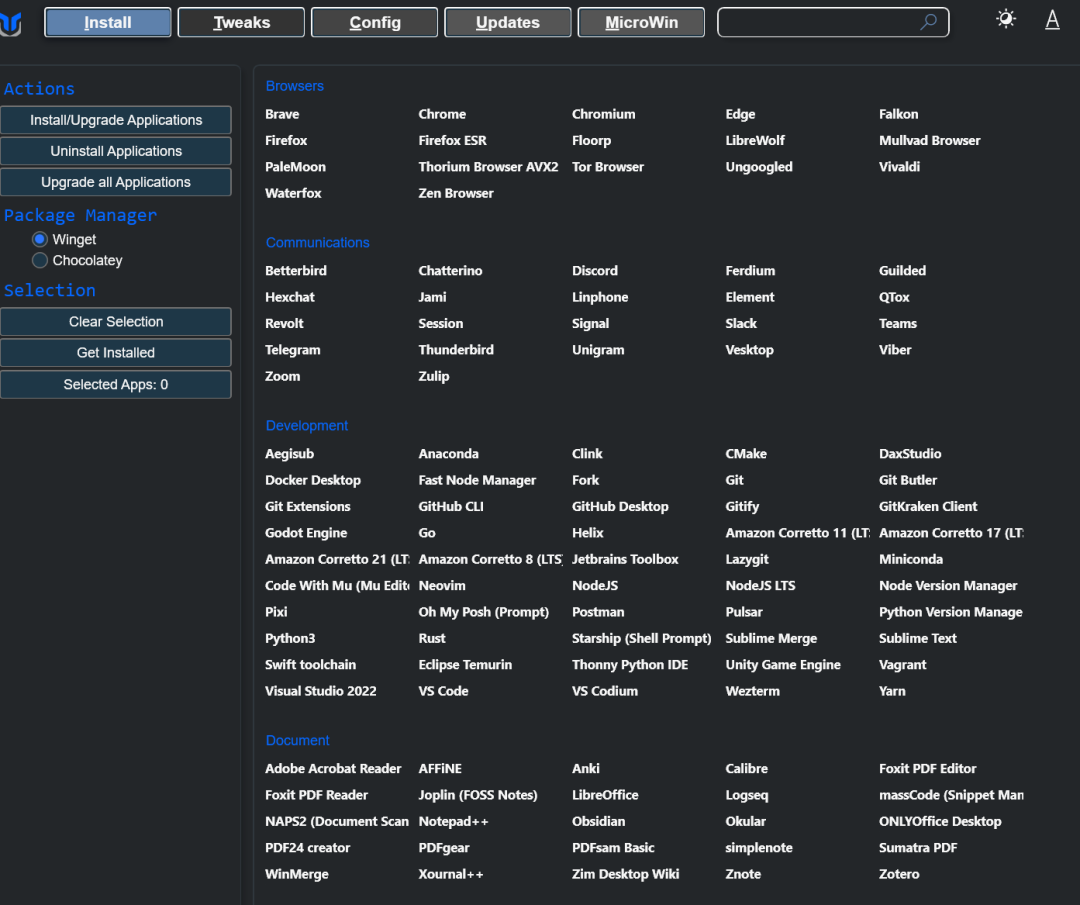The image size is (1080, 905).
Task: Select Firefox ESR app
Action: tap(453, 141)
